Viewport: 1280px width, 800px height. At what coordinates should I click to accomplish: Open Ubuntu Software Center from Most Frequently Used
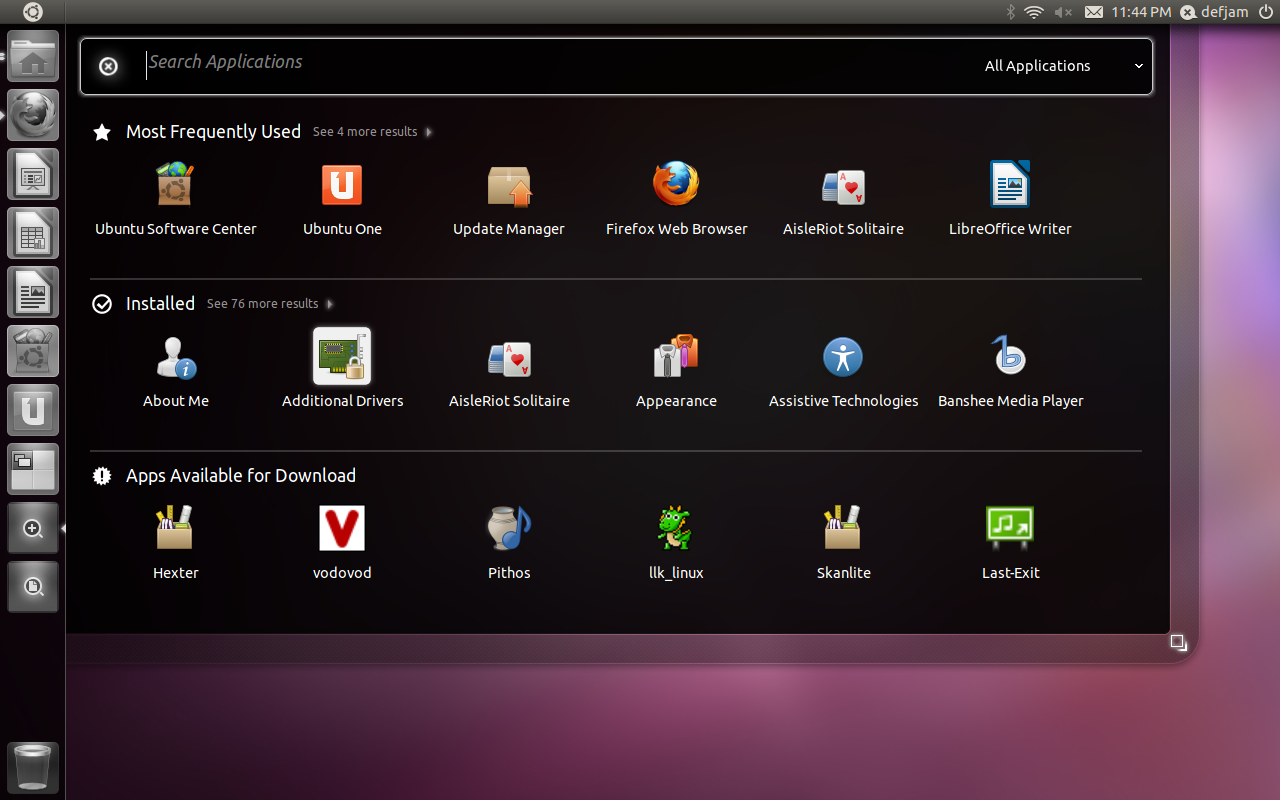coord(176,200)
